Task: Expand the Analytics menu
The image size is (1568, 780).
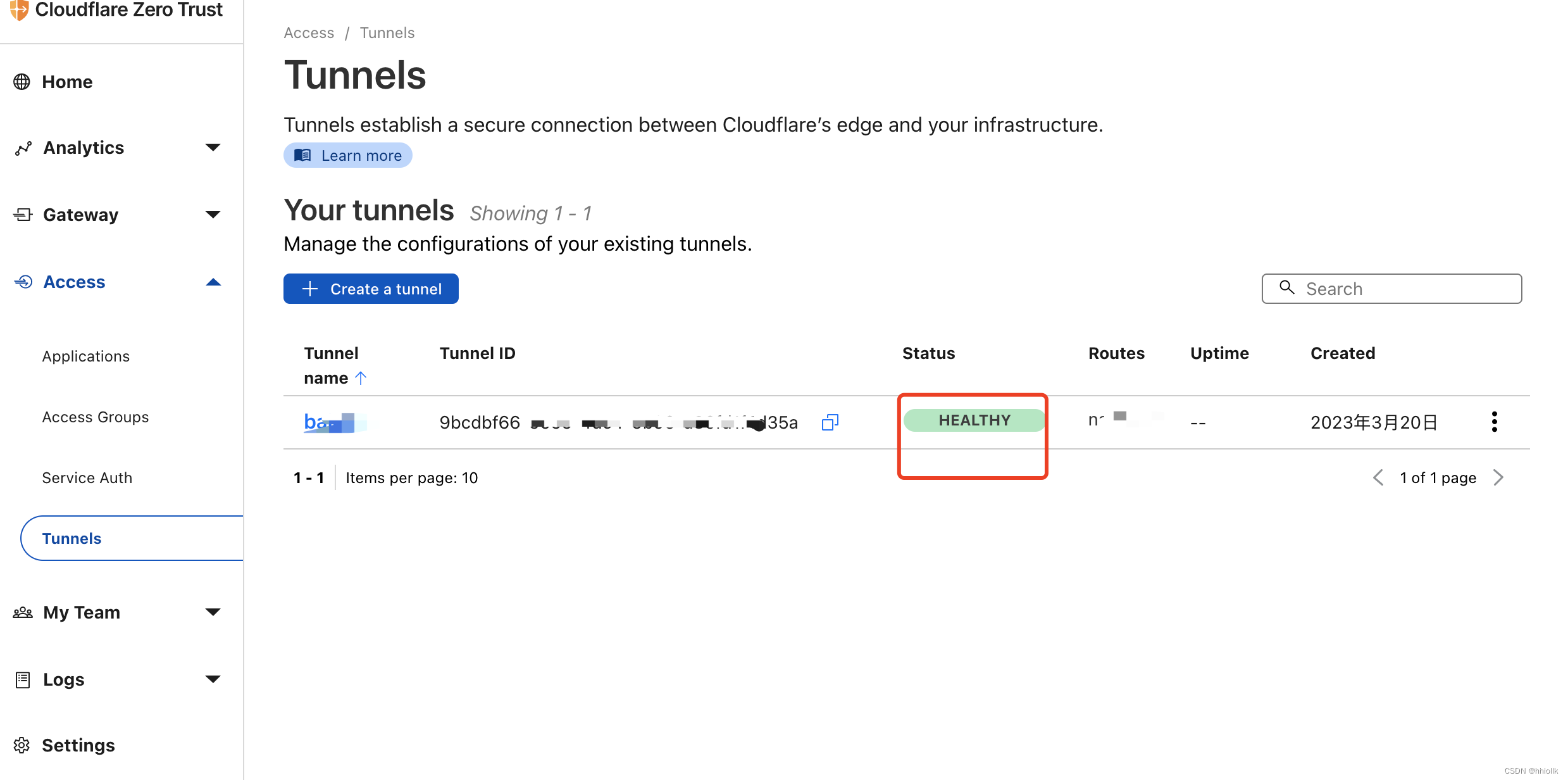Action: [x=213, y=148]
